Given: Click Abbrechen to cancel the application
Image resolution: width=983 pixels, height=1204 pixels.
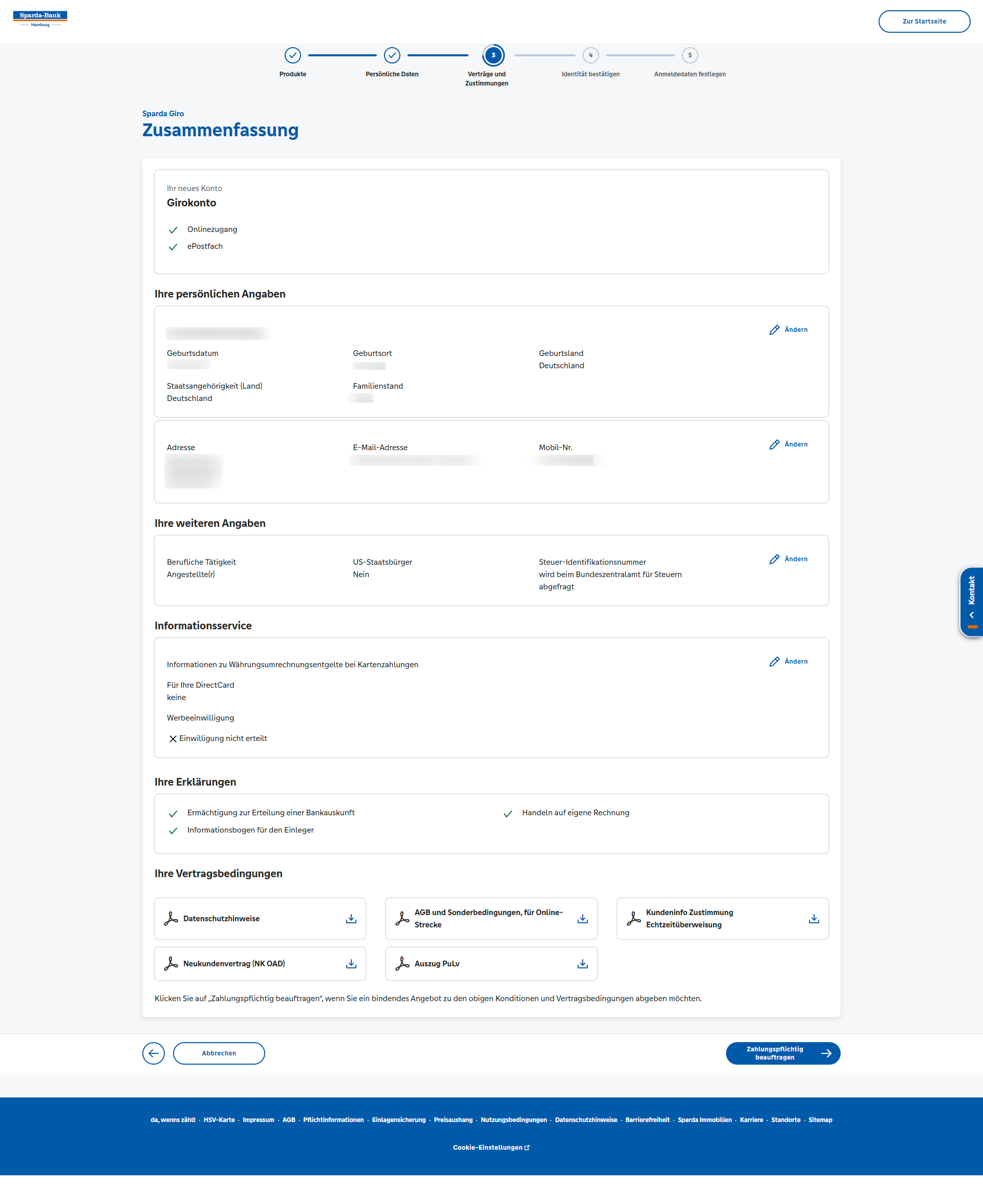Looking at the screenshot, I should click(219, 1053).
